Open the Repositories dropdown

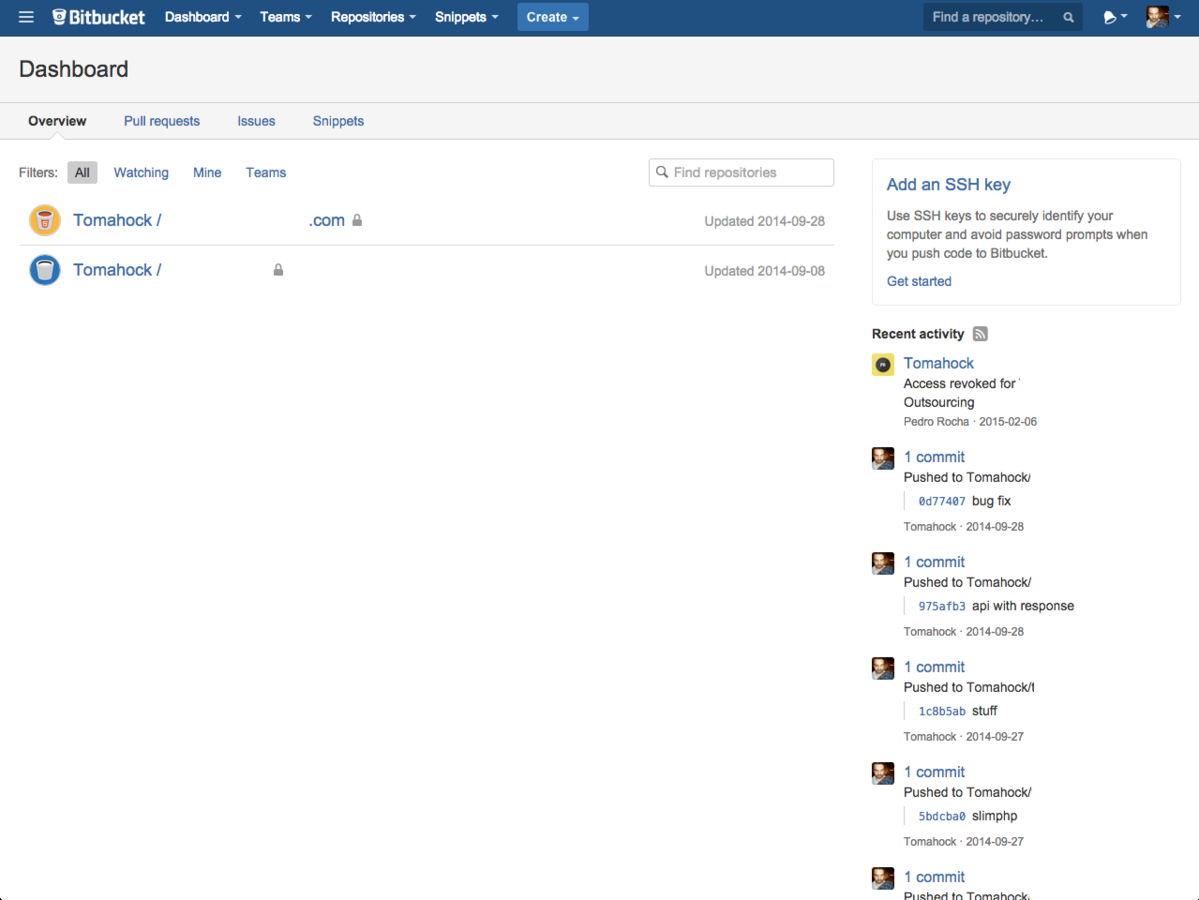(x=373, y=17)
